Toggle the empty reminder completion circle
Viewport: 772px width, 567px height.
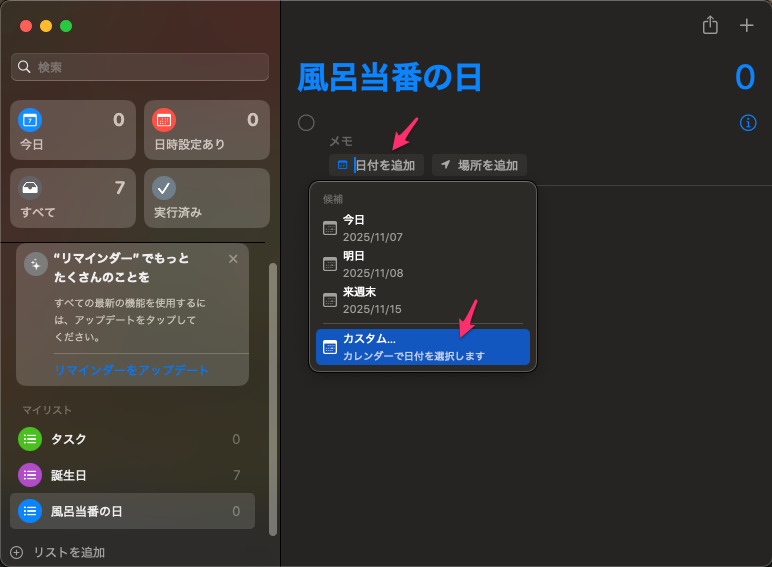(x=306, y=122)
